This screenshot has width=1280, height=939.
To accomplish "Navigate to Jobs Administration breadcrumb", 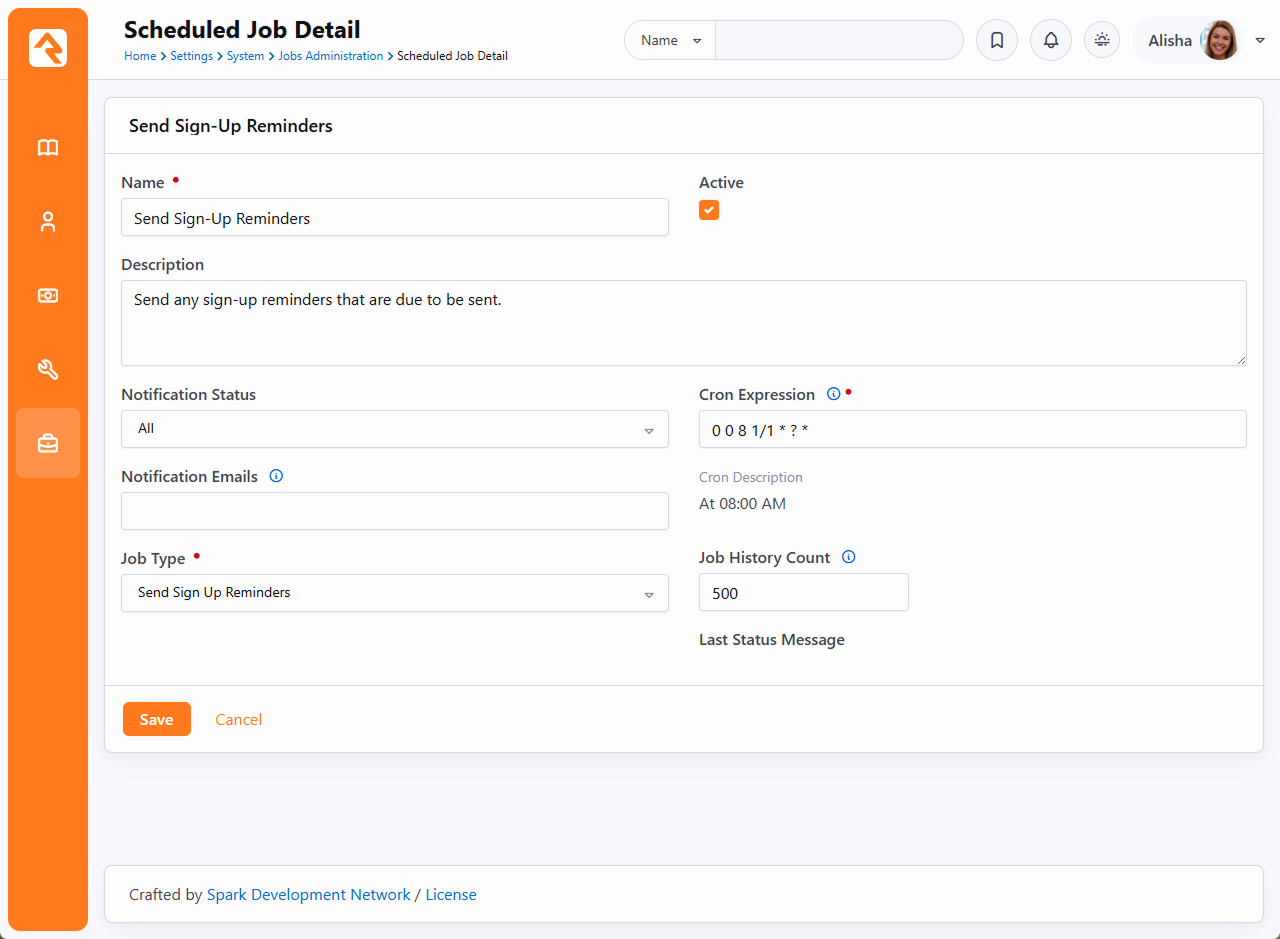I will pos(330,56).
